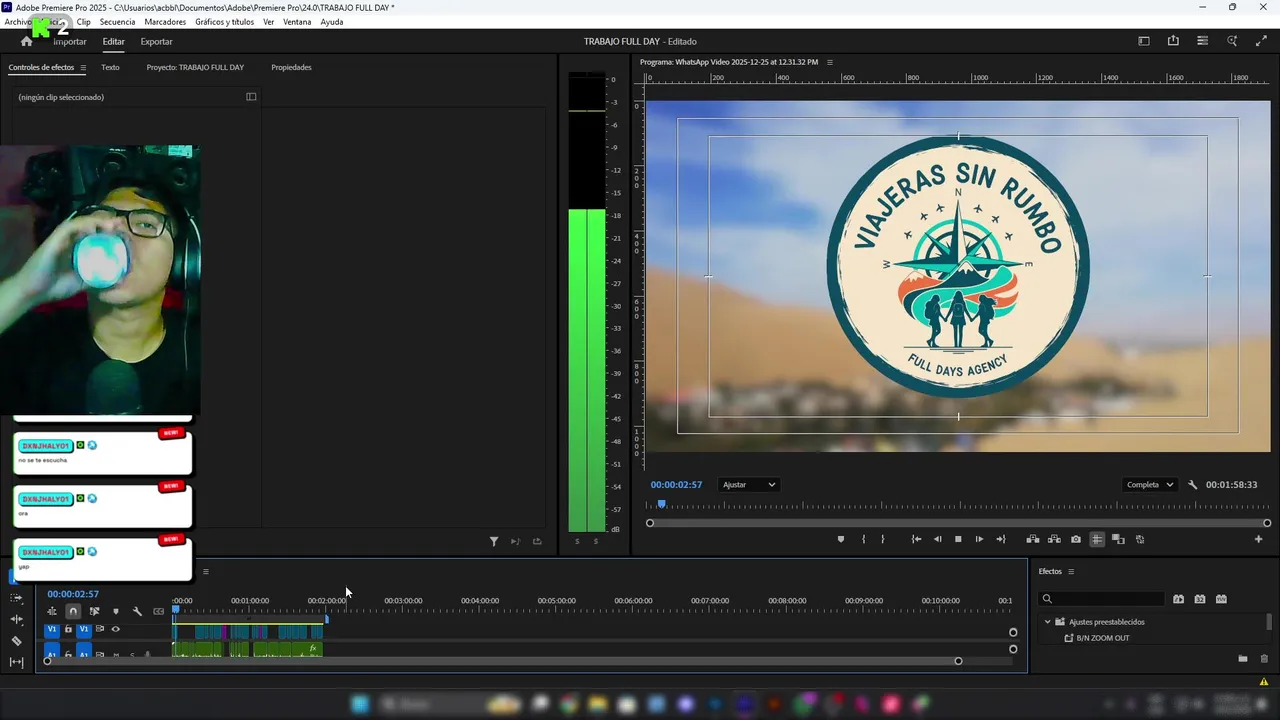Toggle comparison view button

1118,539
